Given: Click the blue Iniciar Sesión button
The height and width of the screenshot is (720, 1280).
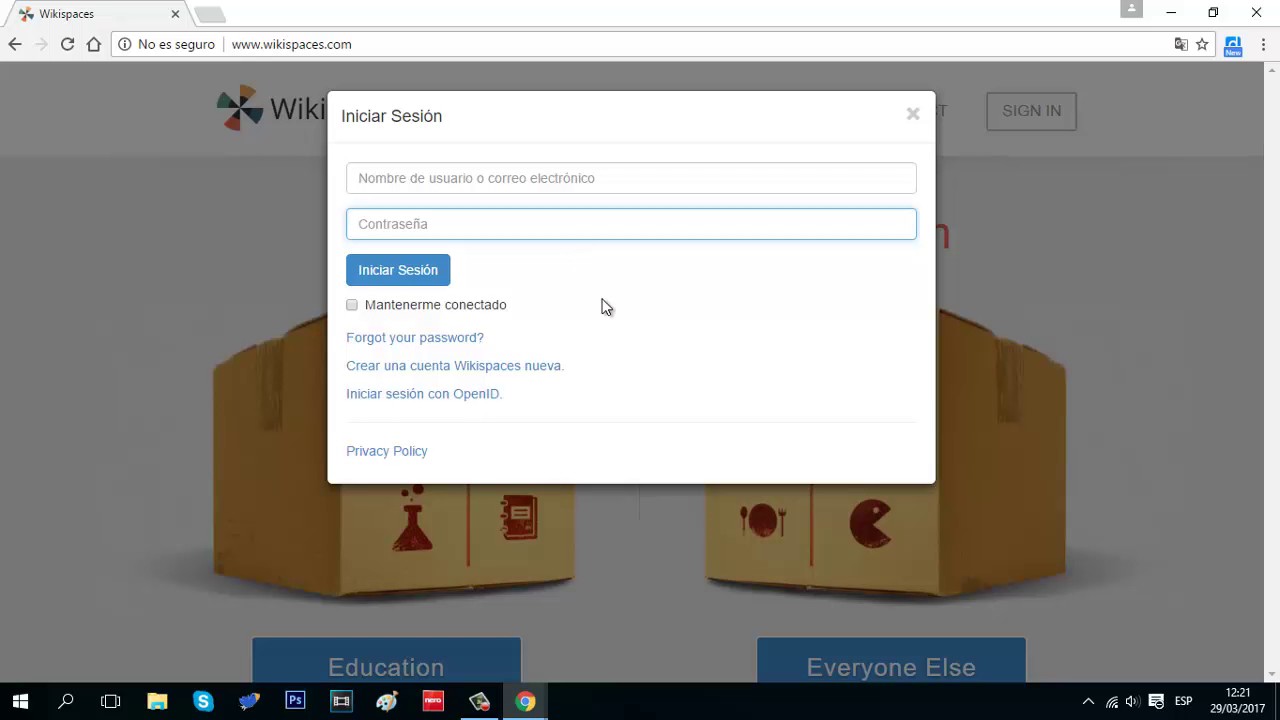Looking at the screenshot, I should (398, 270).
